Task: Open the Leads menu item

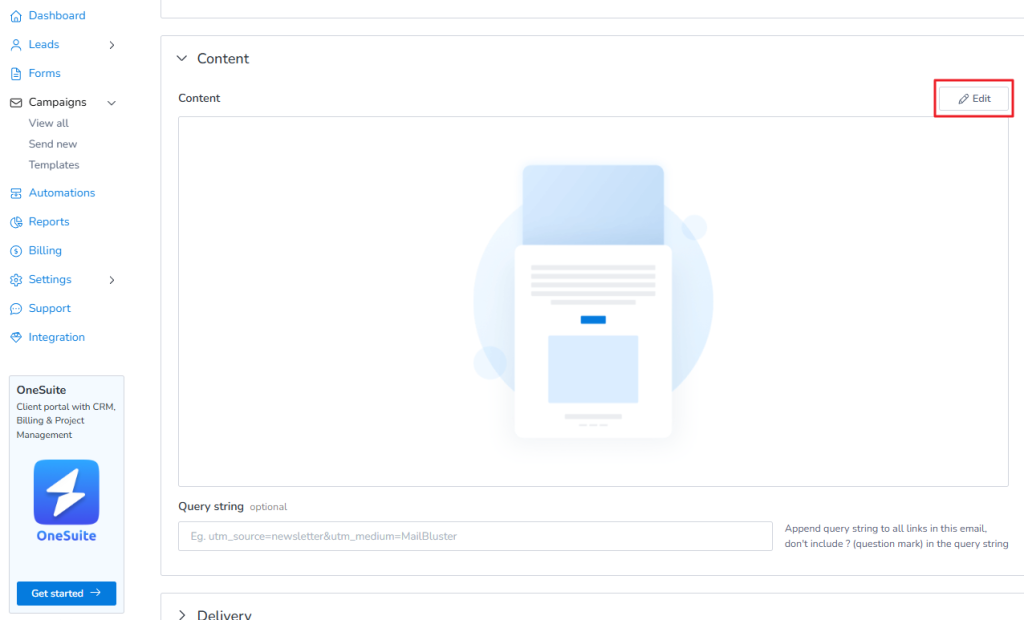Action: click(44, 44)
